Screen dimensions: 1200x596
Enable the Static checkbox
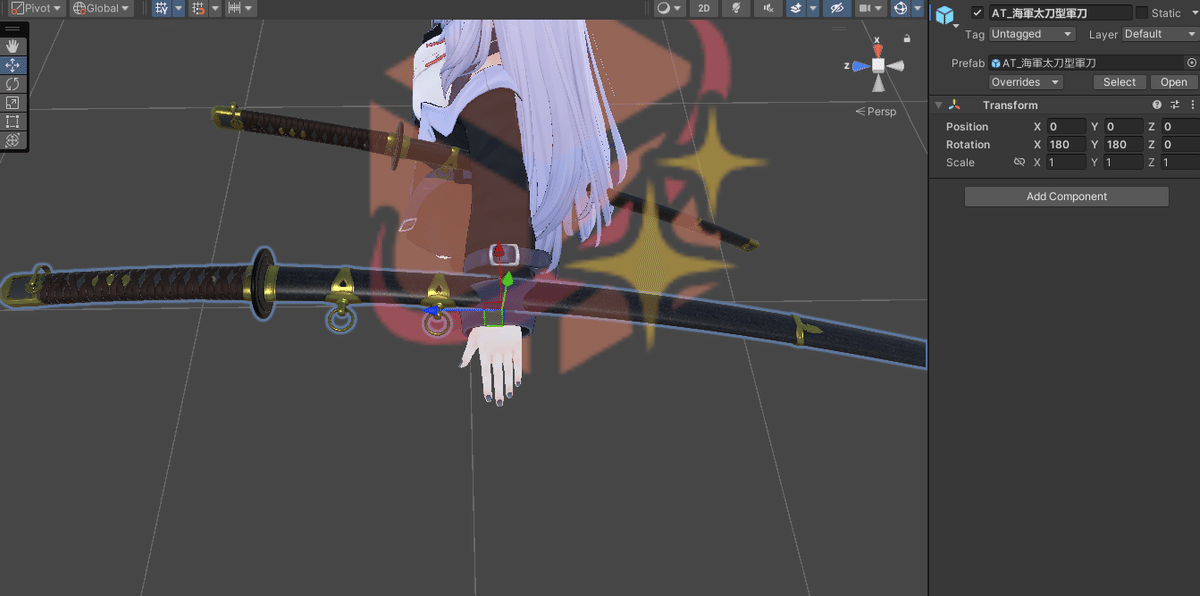1140,13
